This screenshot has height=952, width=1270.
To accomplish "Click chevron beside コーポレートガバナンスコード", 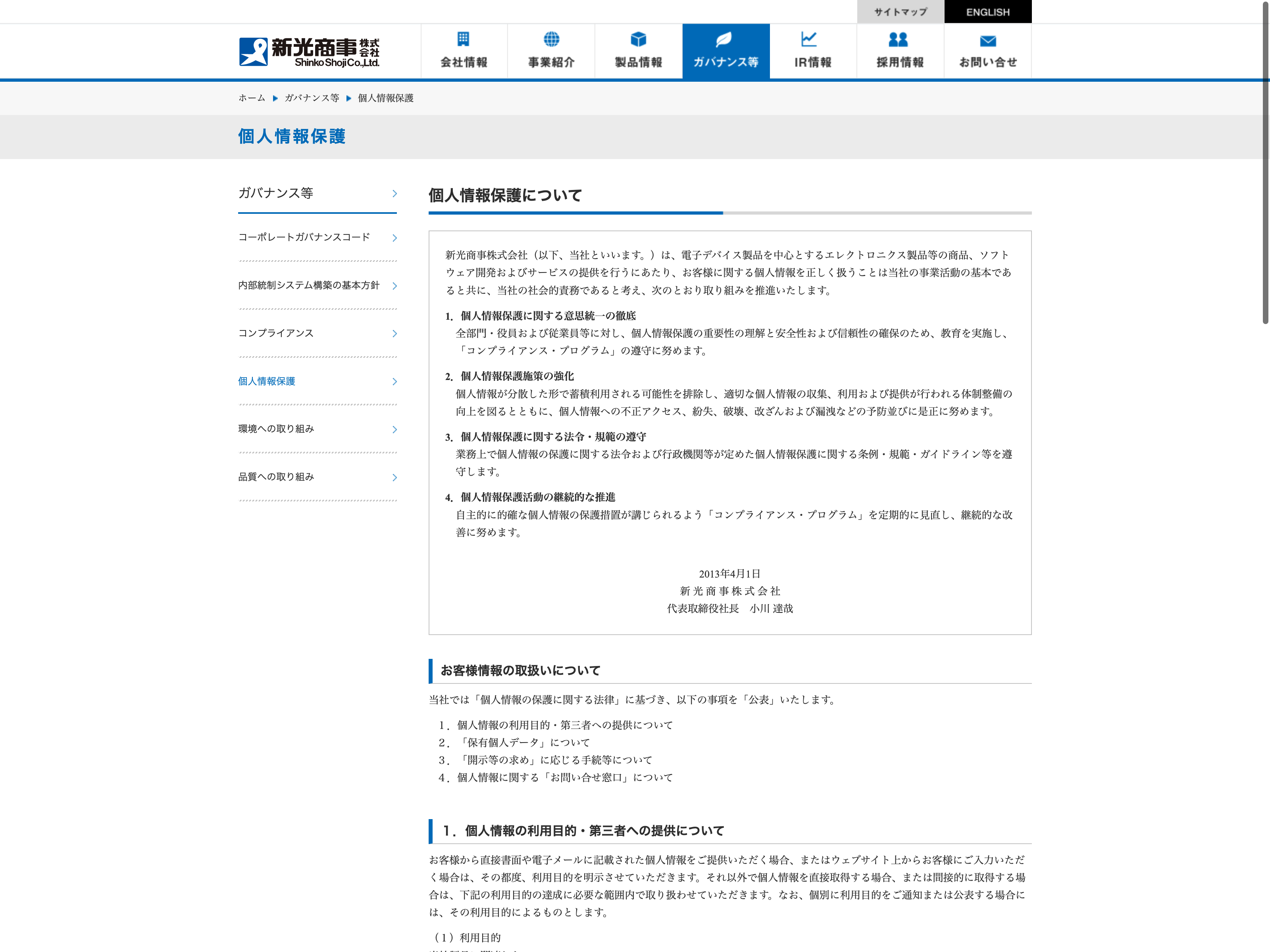I will pyautogui.click(x=394, y=238).
